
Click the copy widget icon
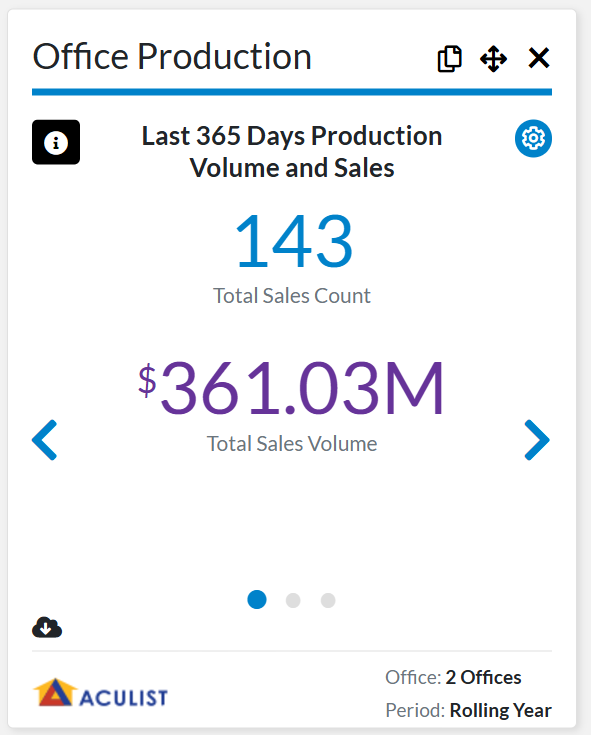pos(449,59)
